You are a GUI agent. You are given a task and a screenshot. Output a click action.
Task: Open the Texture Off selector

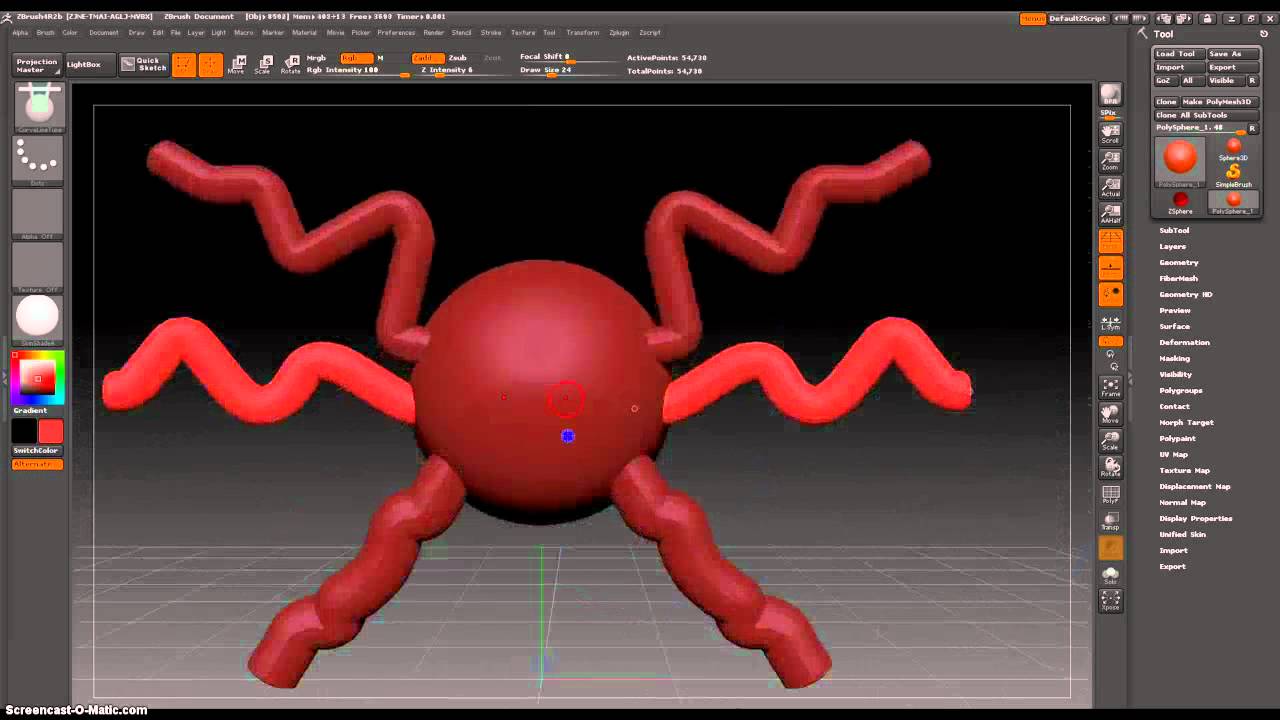pyautogui.click(x=39, y=268)
